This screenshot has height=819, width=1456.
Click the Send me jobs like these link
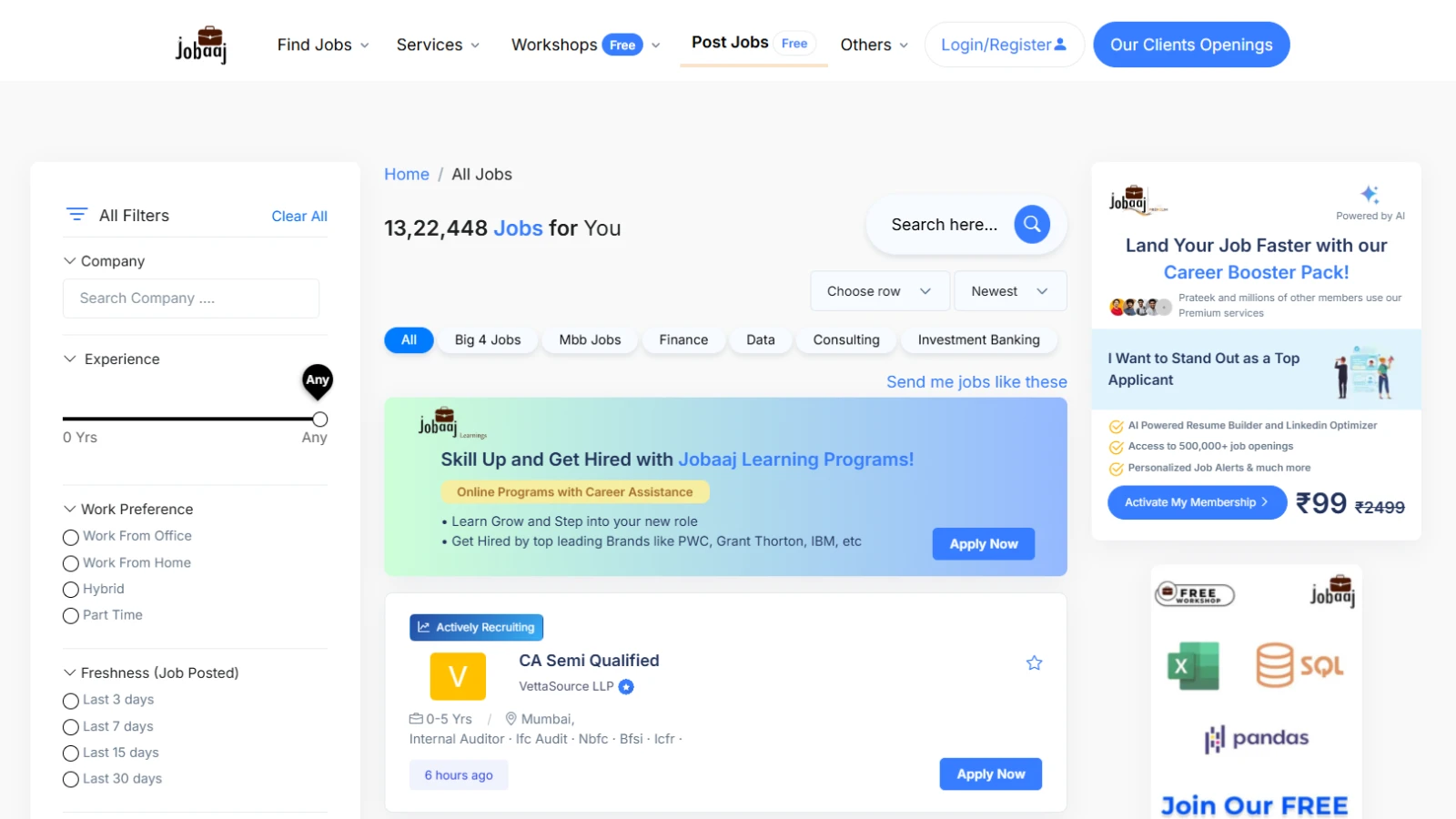coord(976,382)
